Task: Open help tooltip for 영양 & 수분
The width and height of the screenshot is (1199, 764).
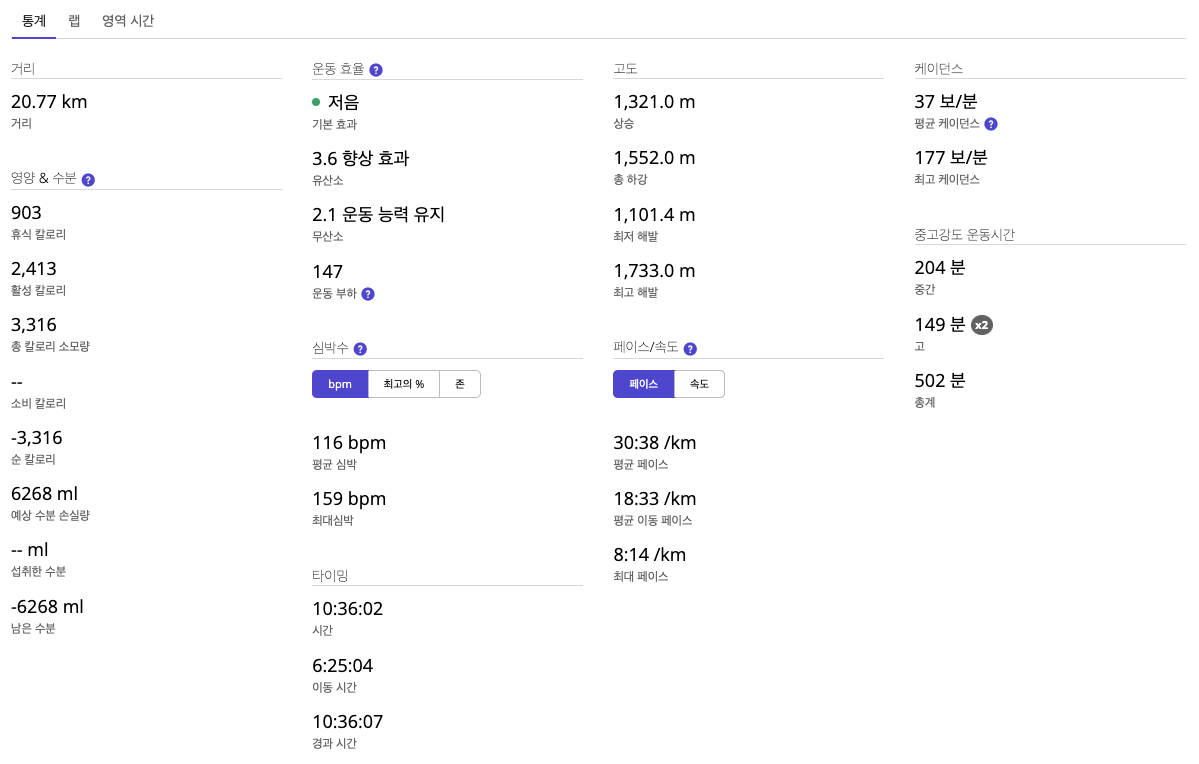Action: pos(88,179)
